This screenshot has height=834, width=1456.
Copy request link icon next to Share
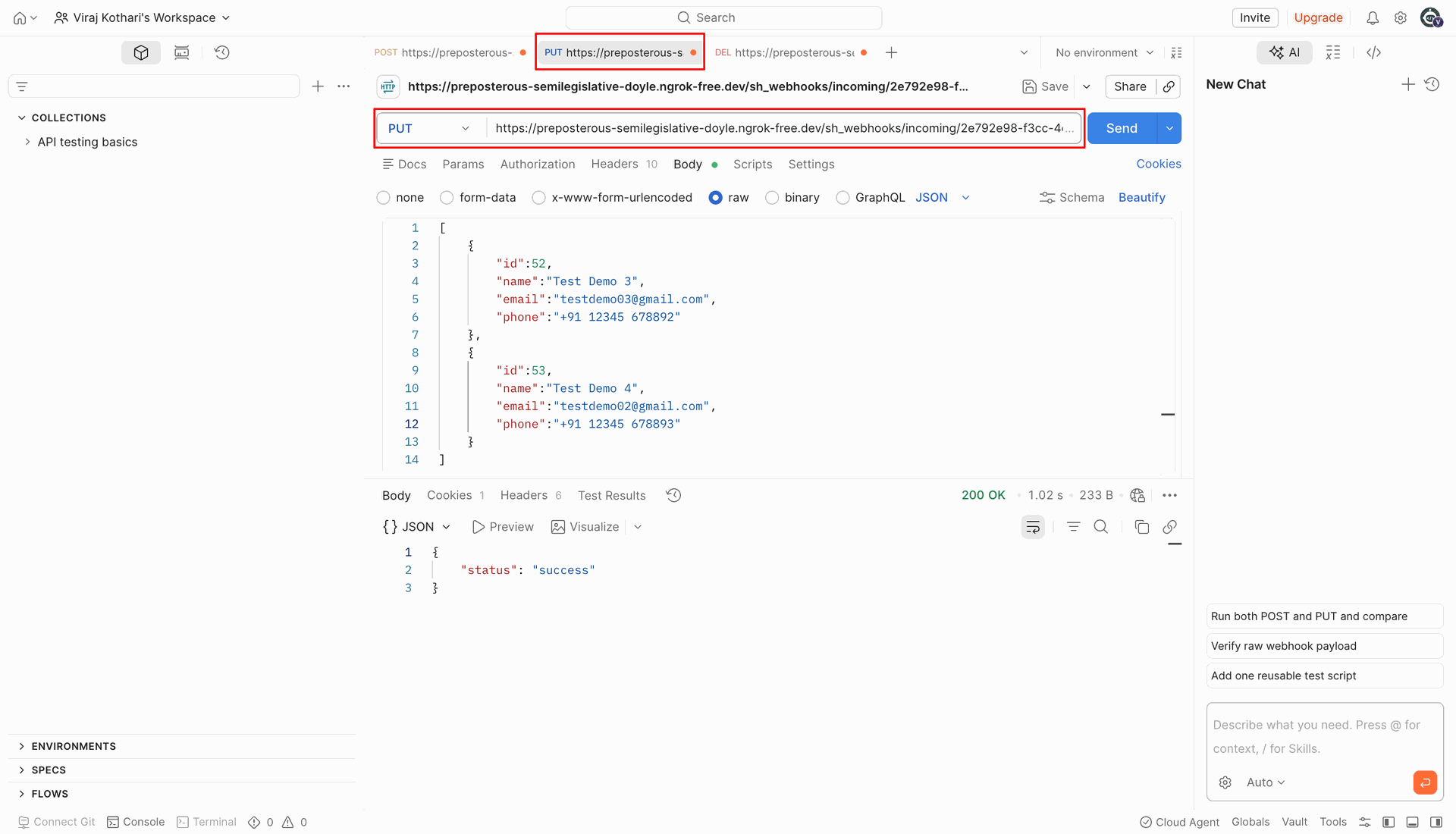click(1169, 86)
